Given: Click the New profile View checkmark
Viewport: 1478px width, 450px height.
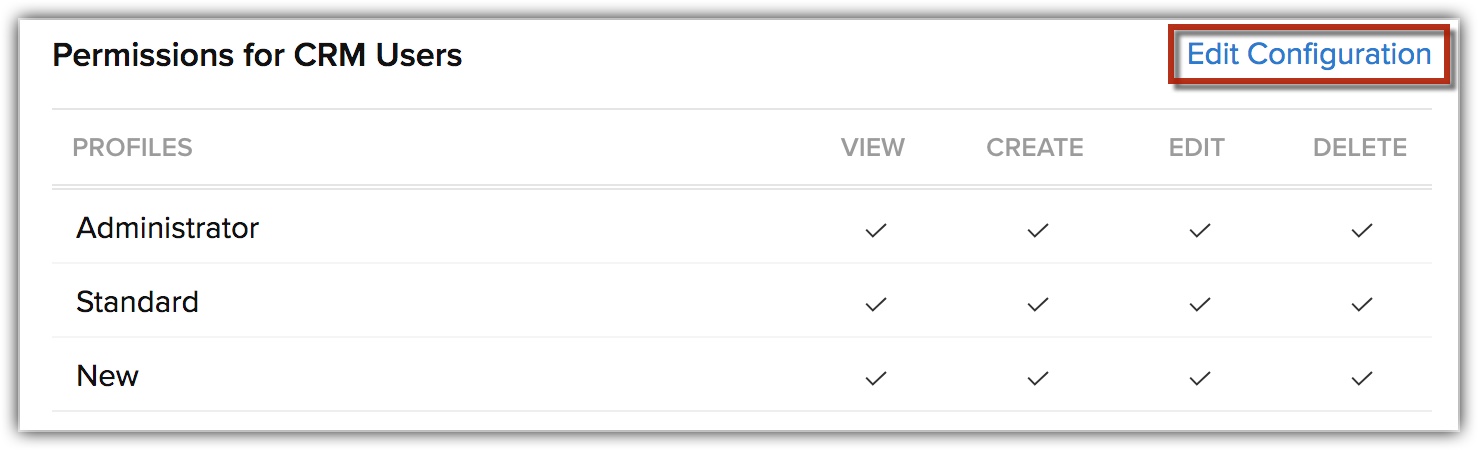Looking at the screenshot, I should pyautogui.click(x=876, y=378).
